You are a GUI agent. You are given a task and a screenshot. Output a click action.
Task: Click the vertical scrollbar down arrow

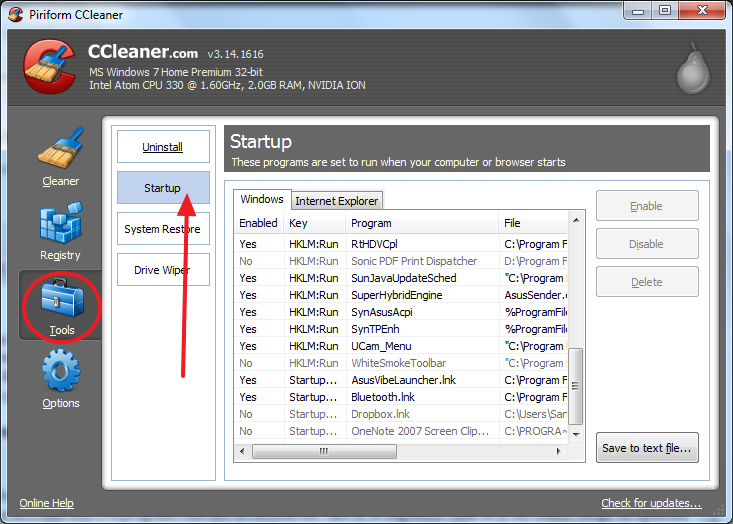point(576,434)
